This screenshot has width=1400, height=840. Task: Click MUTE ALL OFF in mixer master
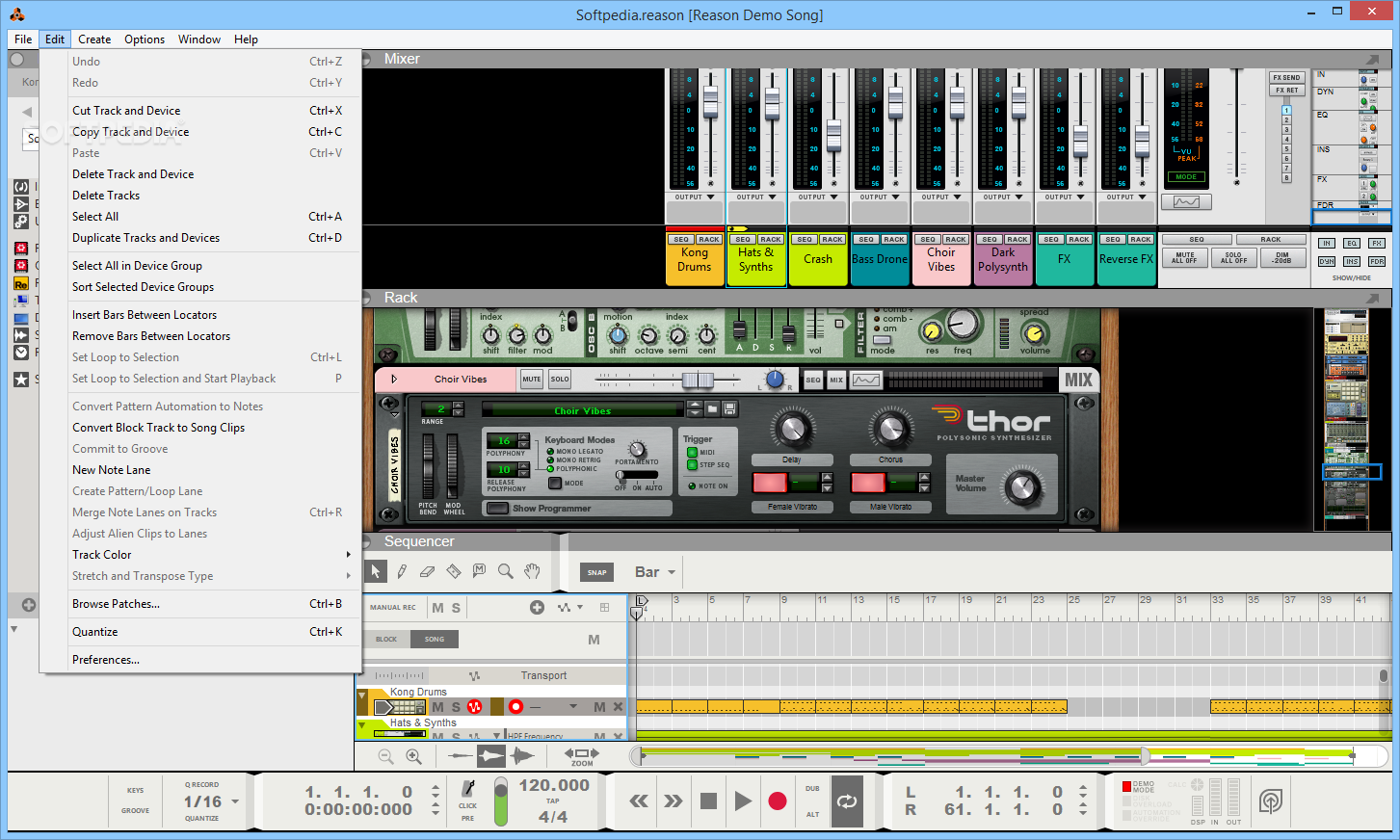pyautogui.click(x=1184, y=258)
